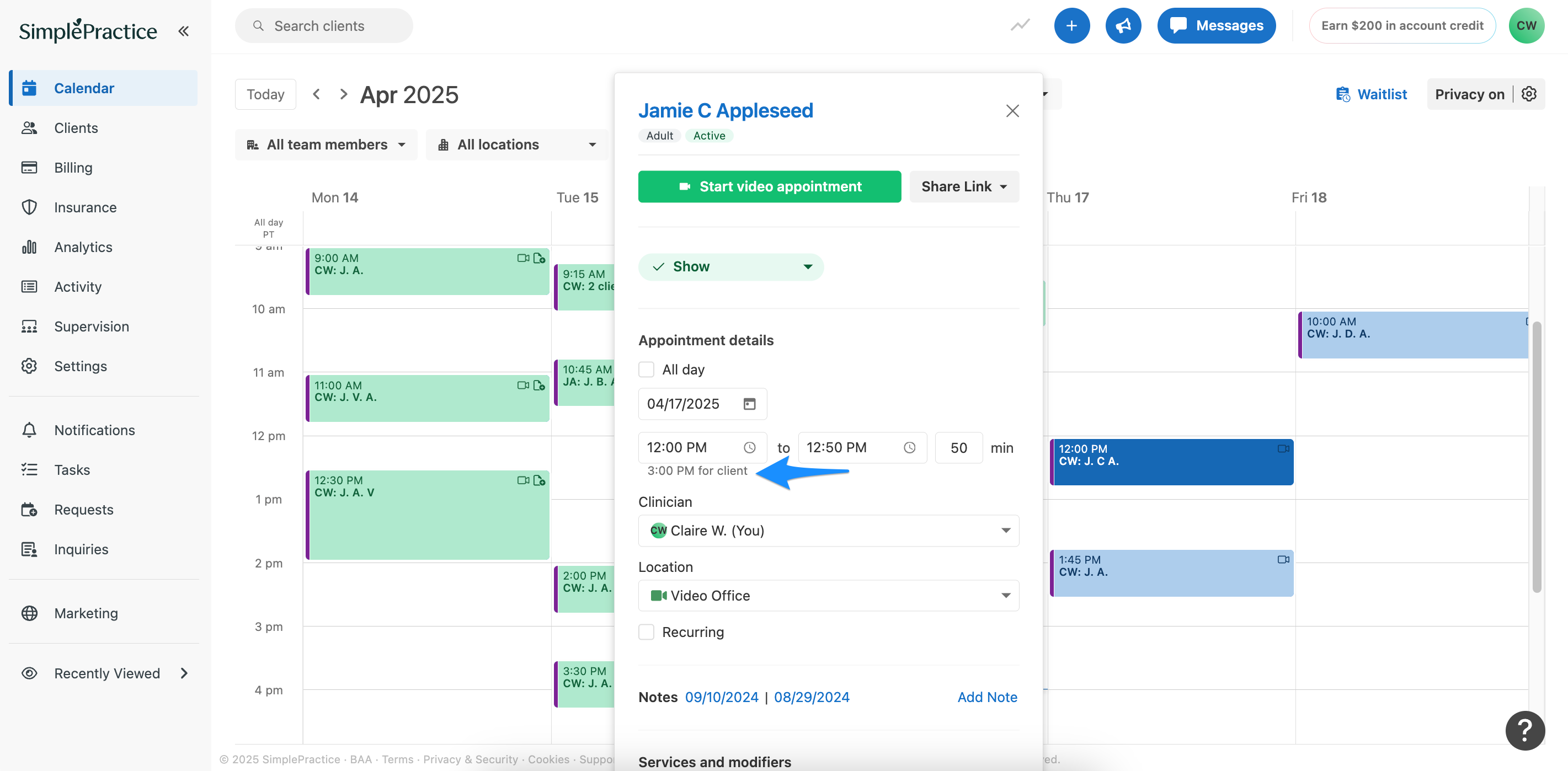Click the video icon on Monday 9:00 AM appointment
Viewport: 1568px width, 771px height.
pyautogui.click(x=523, y=258)
